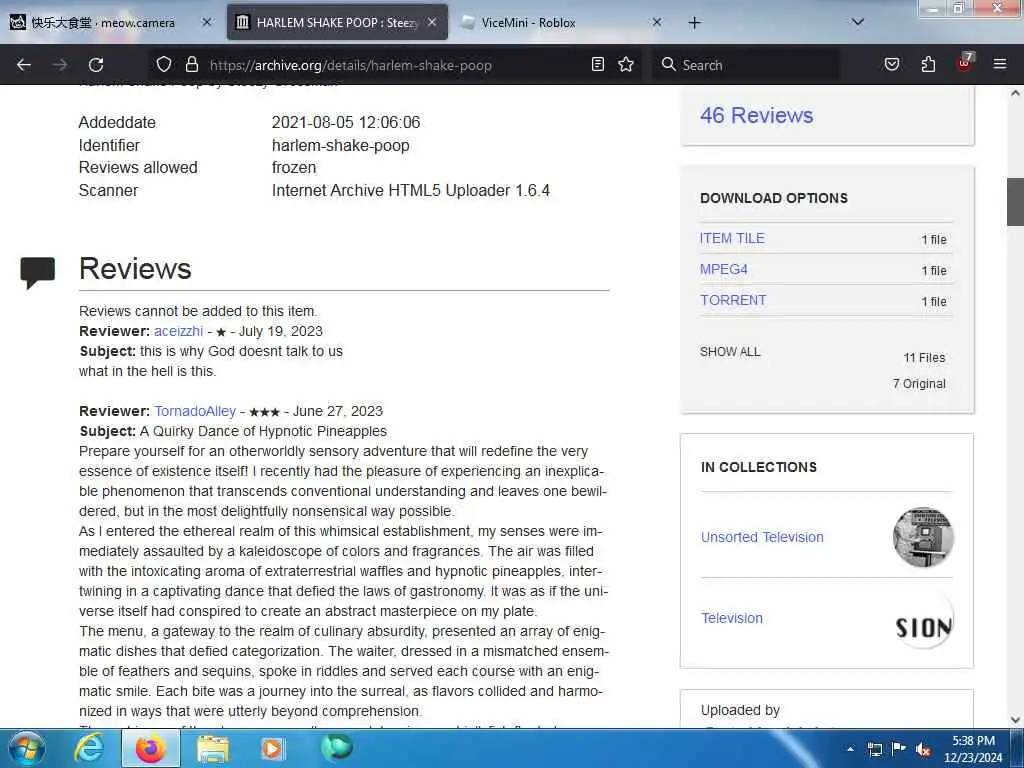Click the muted volume tray icon
Image resolution: width=1024 pixels, height=768 pixels.
923,749
